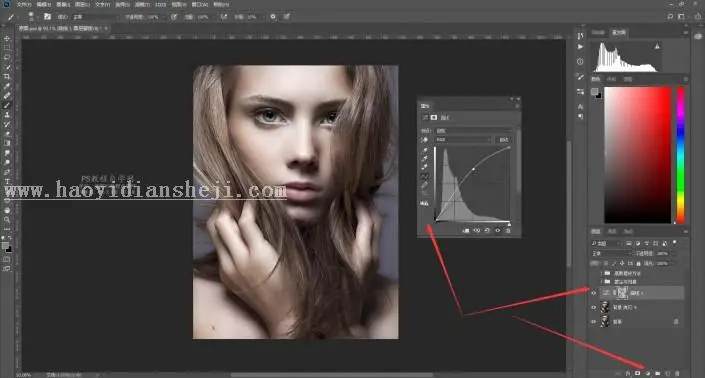Click the reset adjustment icon in Properties panel
Viewport: 705px width, 378px height.
[x=487, y=231]
